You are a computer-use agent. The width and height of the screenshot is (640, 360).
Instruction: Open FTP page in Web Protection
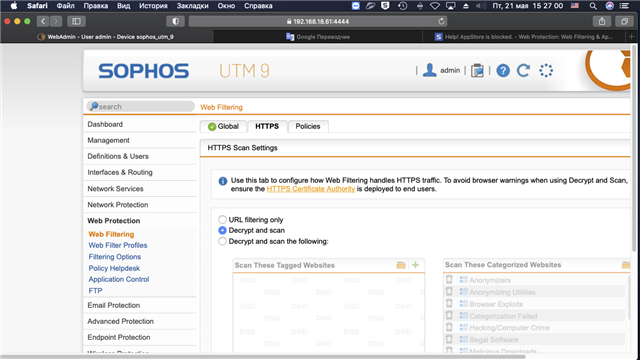click(95, 291)
